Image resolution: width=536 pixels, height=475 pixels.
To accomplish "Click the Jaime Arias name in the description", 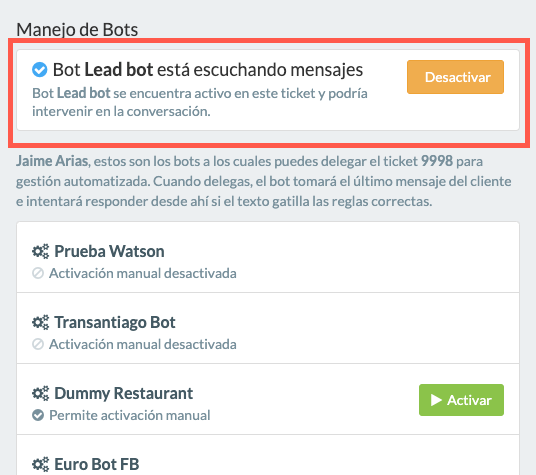I will tap(52, 161).
